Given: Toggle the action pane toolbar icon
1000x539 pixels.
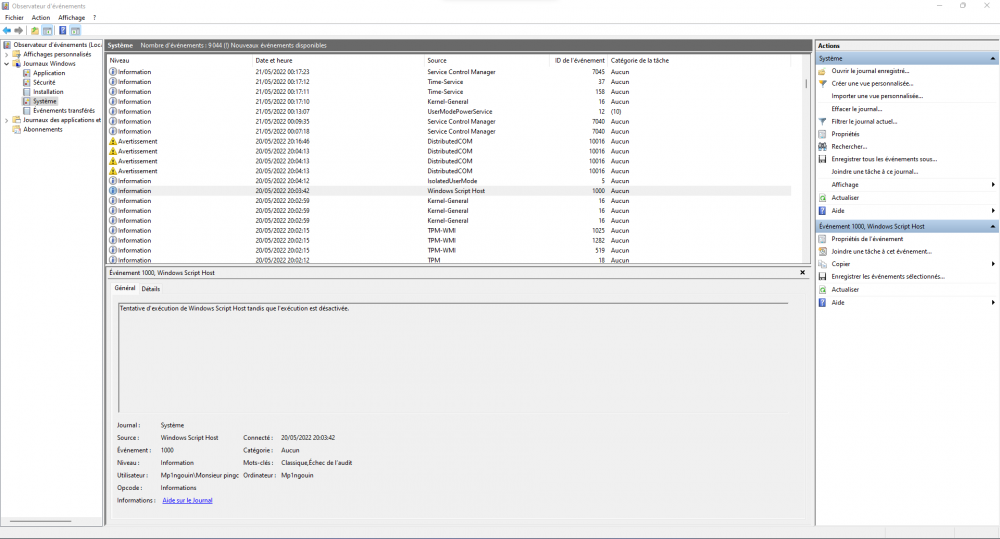Looking at the screenshot, I should tap(75, 31).
